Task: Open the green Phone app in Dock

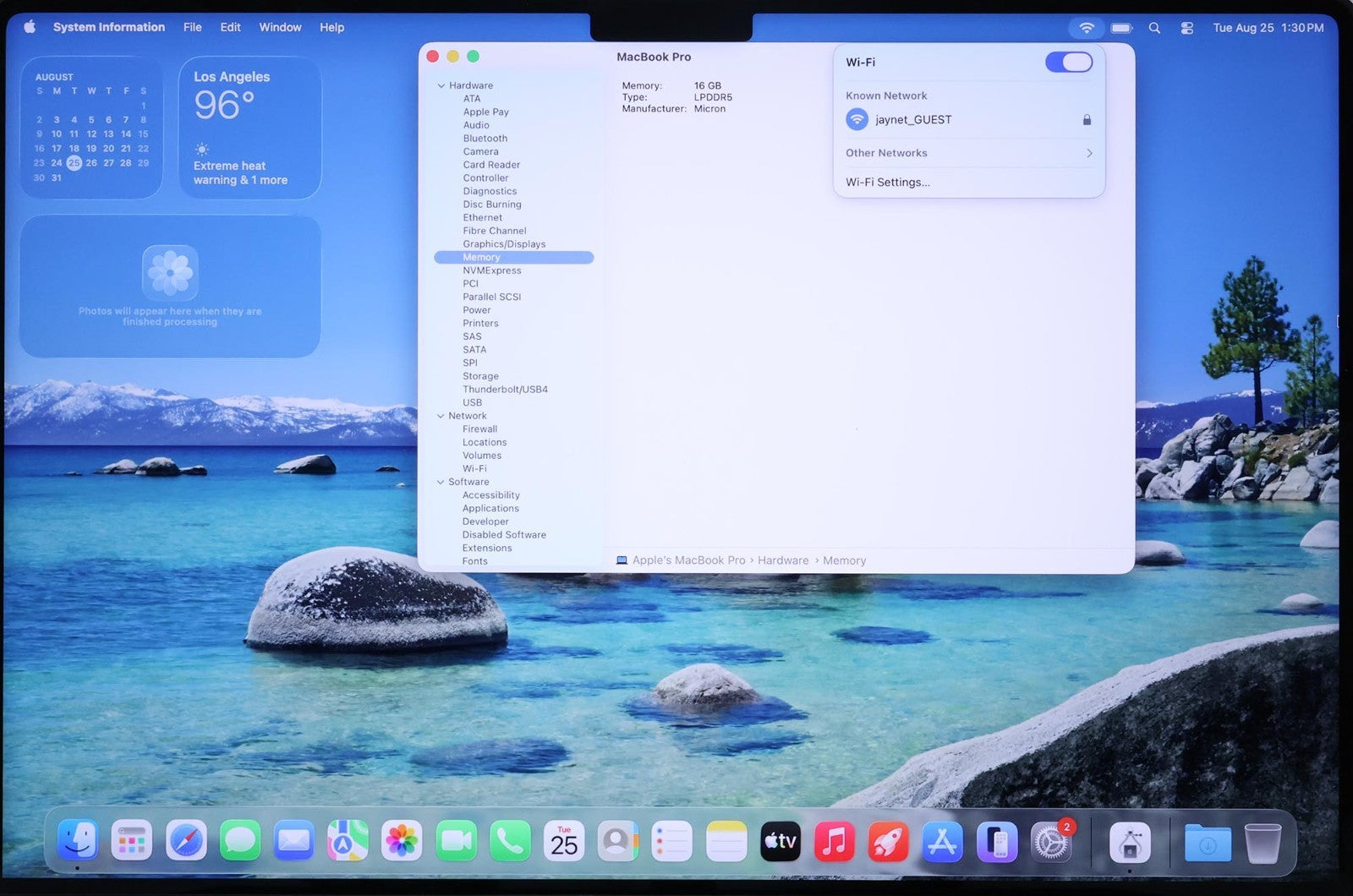Action: 510,841
